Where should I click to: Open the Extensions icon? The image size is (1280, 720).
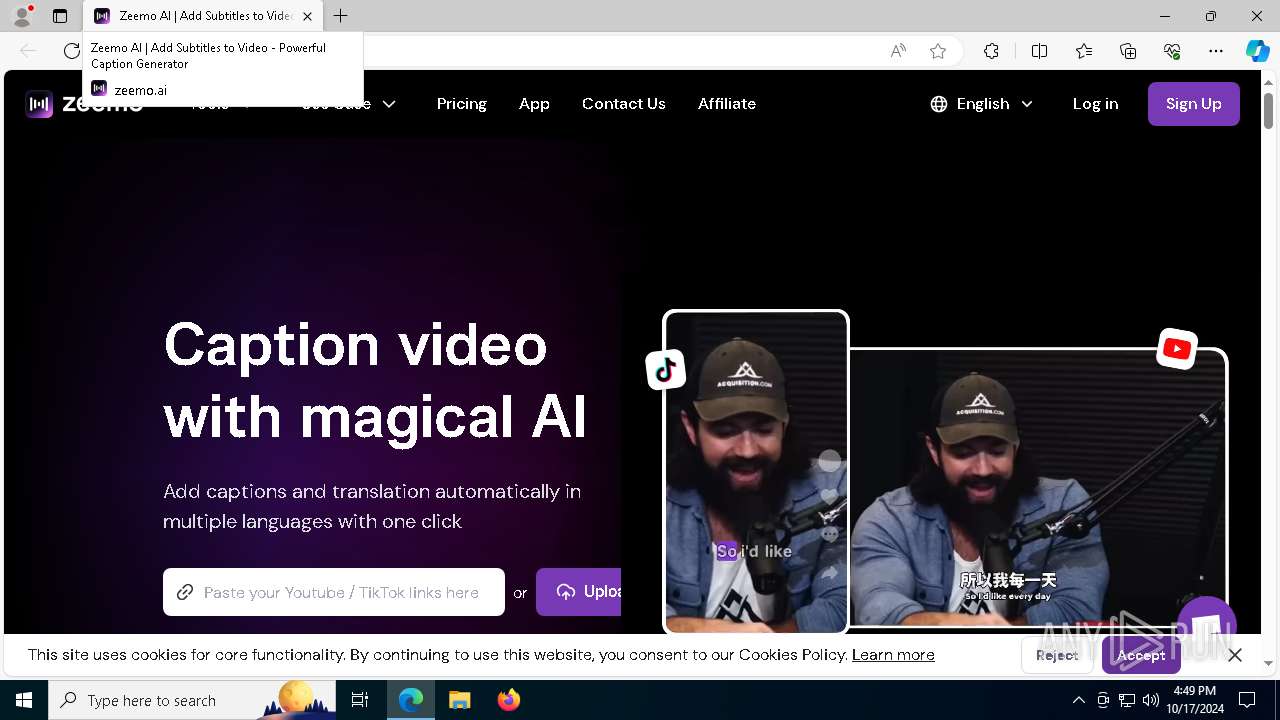click(991, 51)
